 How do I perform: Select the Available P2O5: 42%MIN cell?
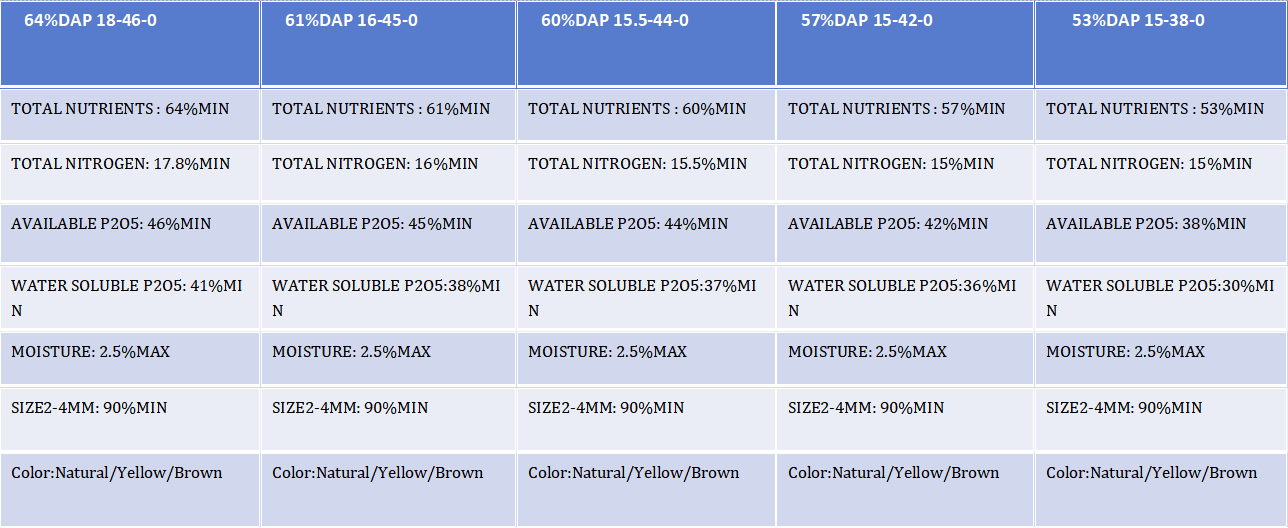pyautogui.click(x=905, y=233)
